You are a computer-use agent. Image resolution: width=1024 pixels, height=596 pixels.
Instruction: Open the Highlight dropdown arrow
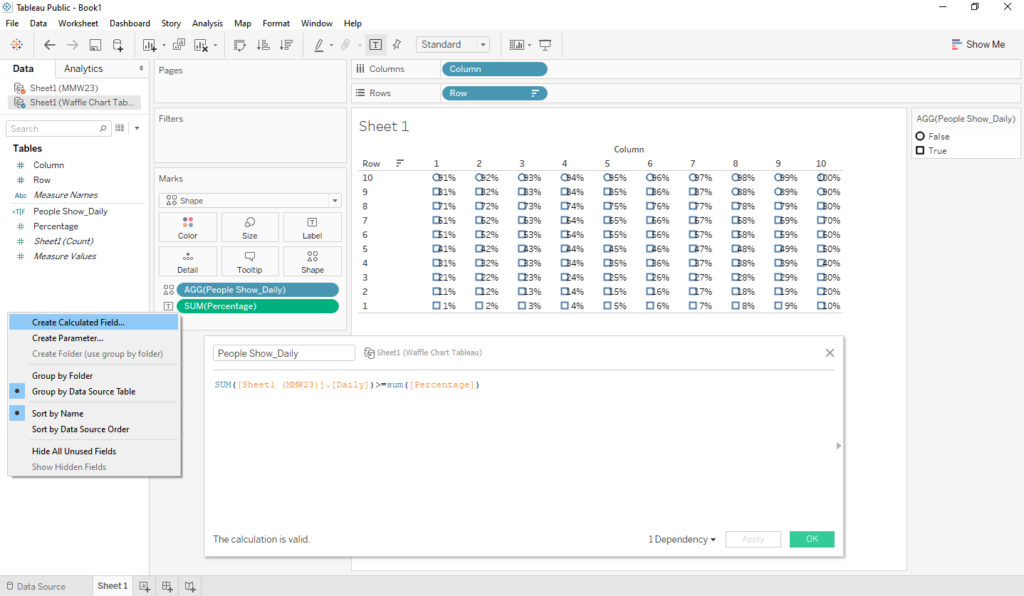tap(331, 45)
